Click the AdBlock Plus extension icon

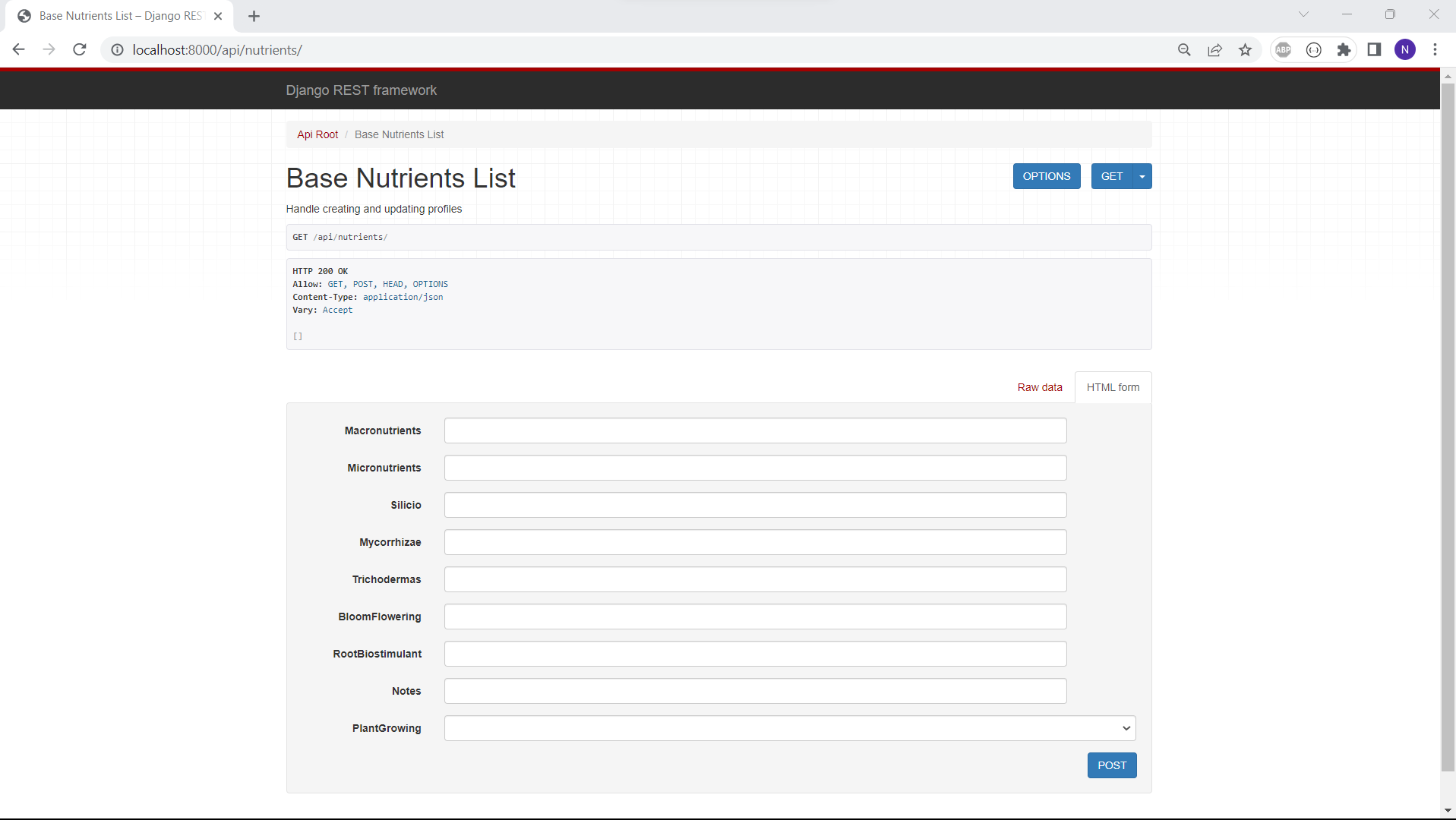pyautogui.click(x=1283, y=50)
